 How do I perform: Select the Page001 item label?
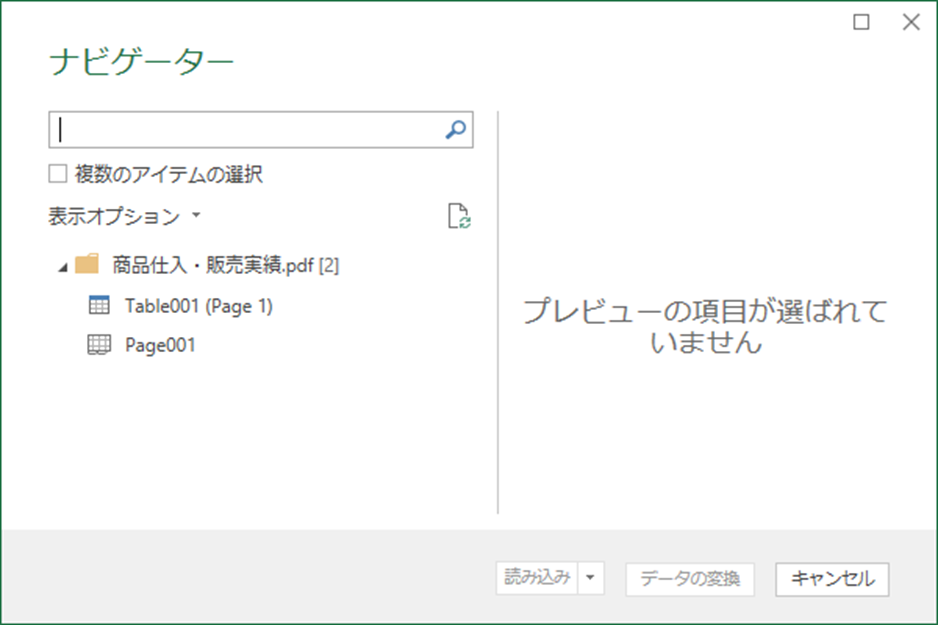coord(160,346)
